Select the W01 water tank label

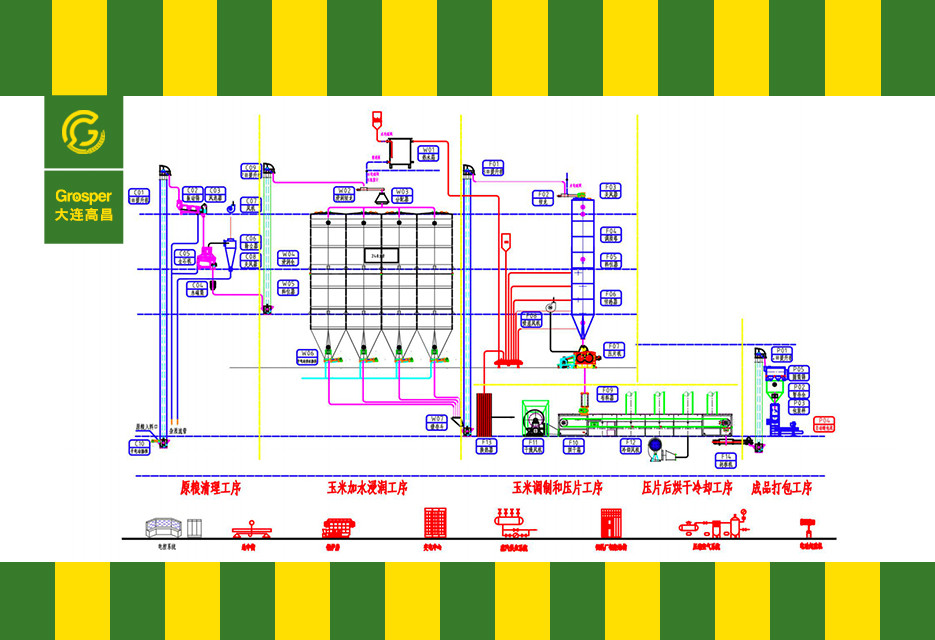coord(428,153)
